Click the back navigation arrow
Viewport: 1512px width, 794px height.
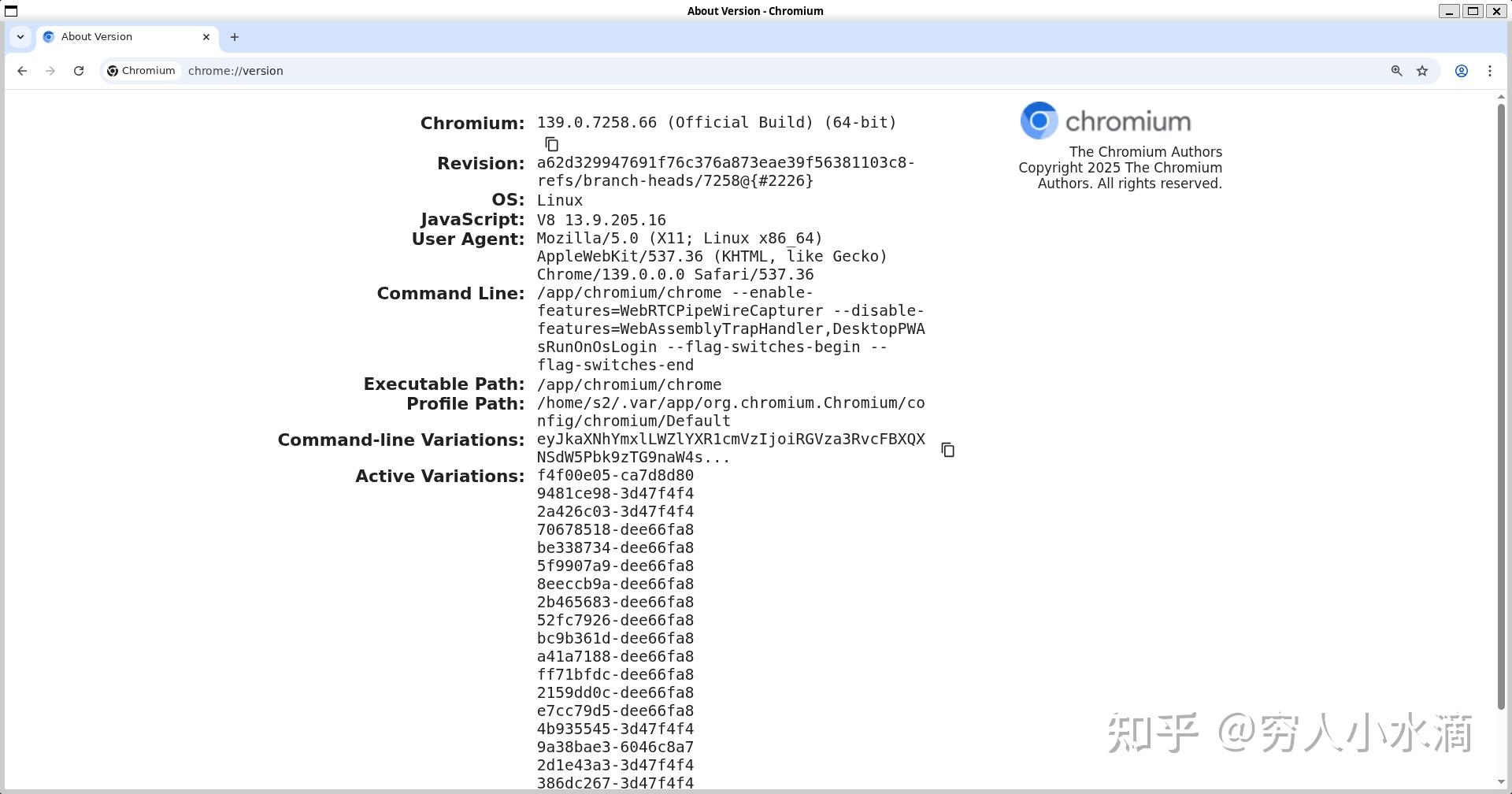point(21,71)
